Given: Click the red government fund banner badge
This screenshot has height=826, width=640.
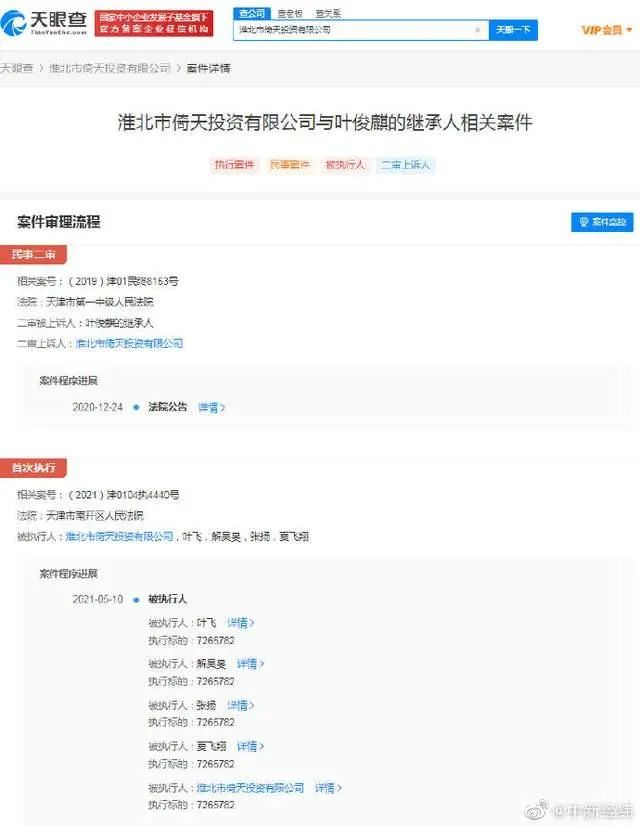Looking at the screenshot, I should [154, 23].
